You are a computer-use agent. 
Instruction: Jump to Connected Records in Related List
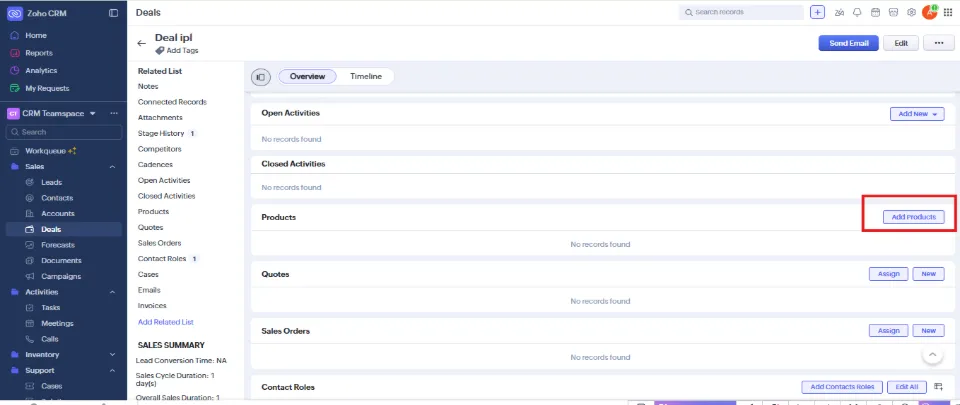click(x=173, y=102)
